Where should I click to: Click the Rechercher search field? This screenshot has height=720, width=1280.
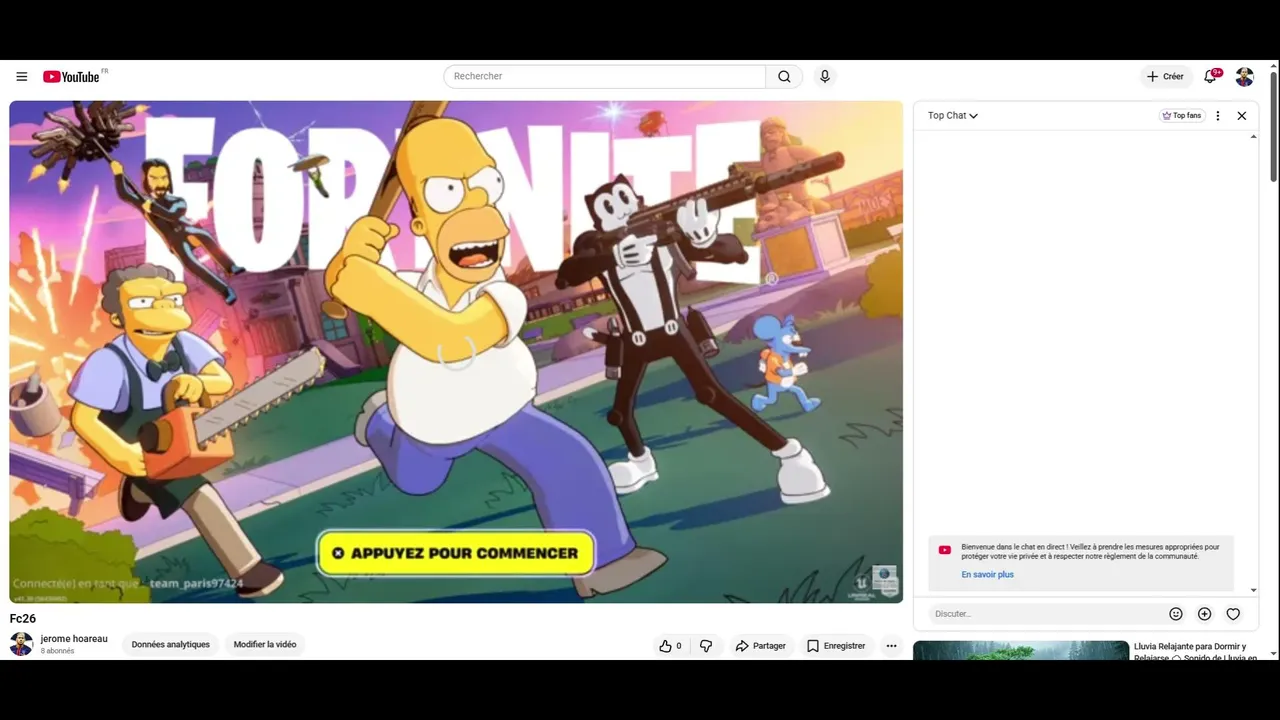click(605, 77)
